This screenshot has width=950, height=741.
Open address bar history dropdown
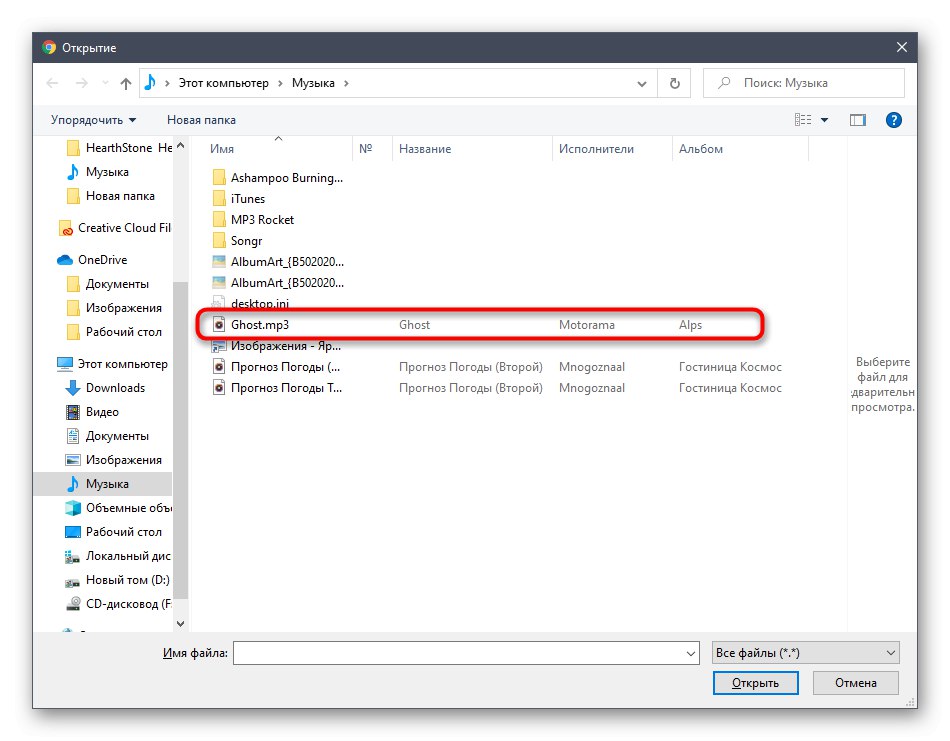pos(642,84)
